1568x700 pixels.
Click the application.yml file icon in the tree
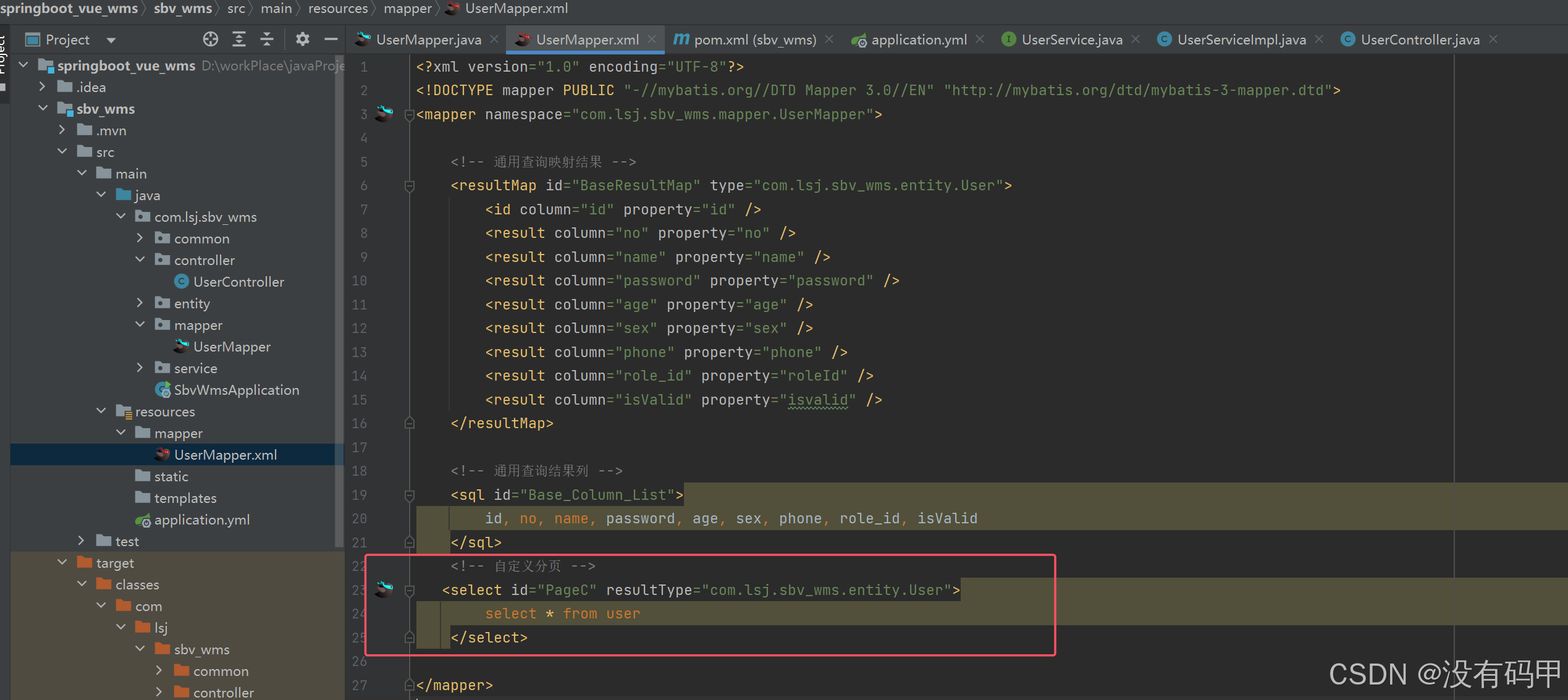click(143, 520)
